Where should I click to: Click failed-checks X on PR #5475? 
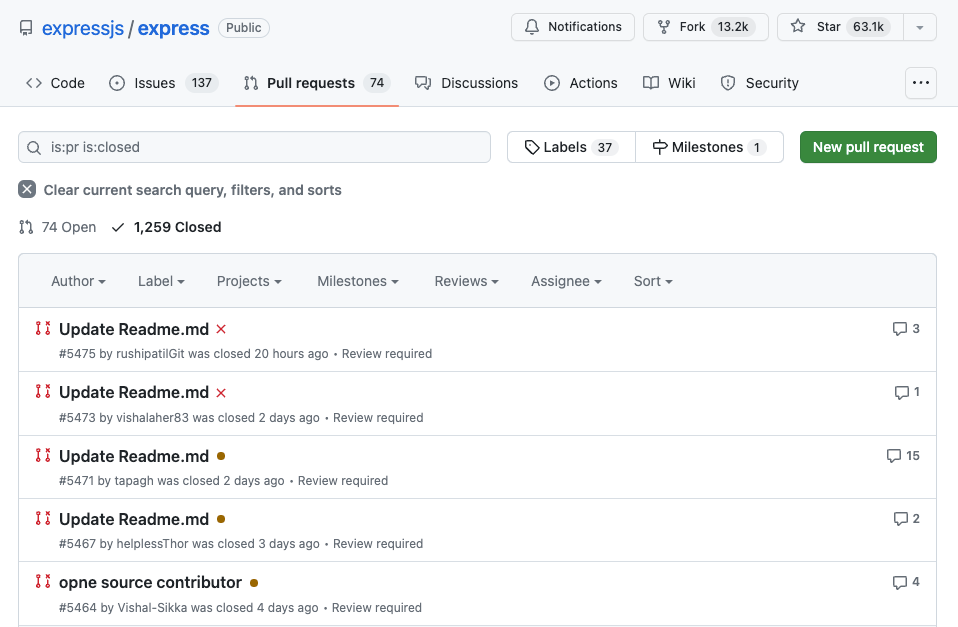(221, 329)
